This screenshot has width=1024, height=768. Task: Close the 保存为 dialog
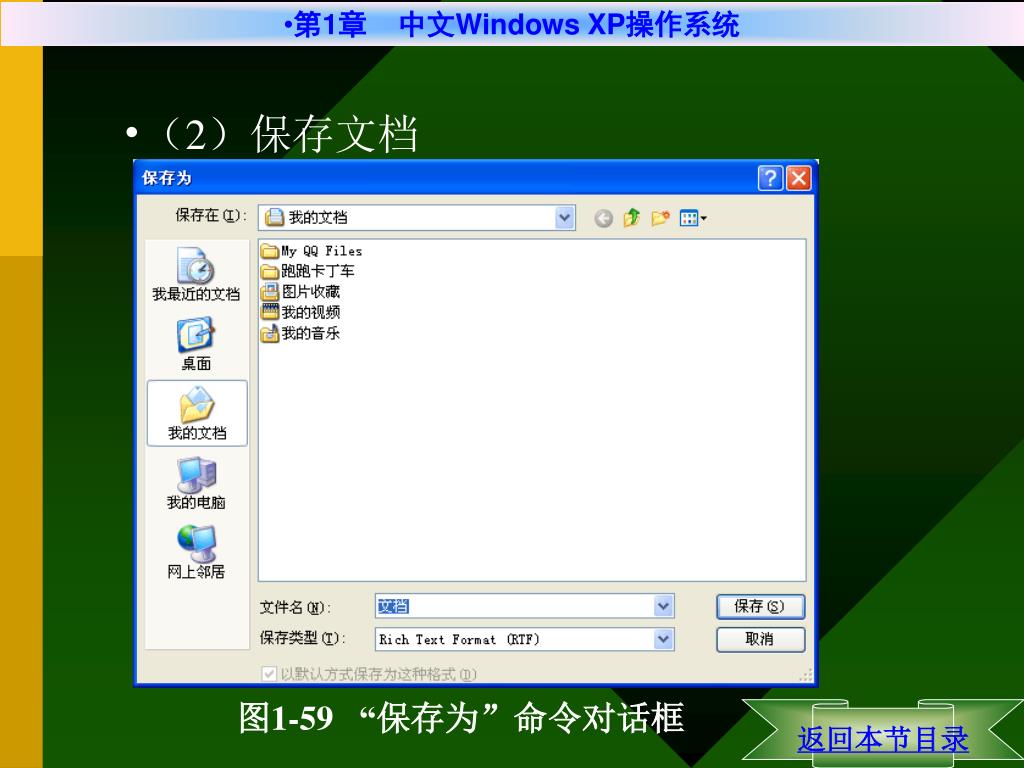tap(799, 178)
